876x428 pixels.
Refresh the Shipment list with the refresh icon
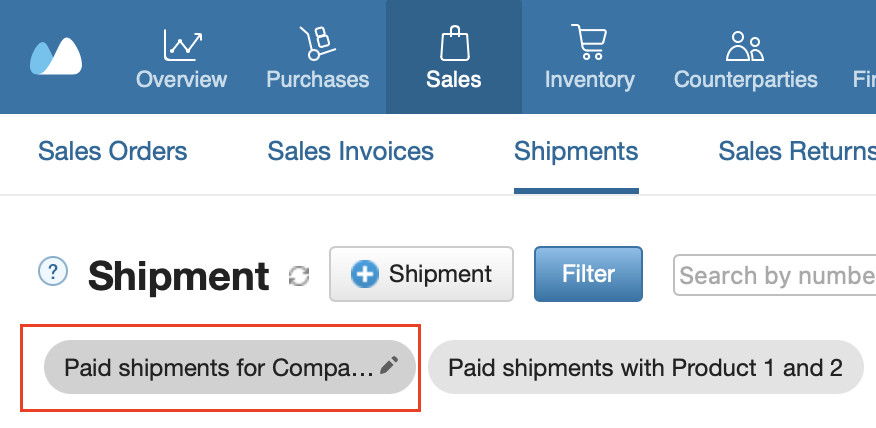point(299,276)
